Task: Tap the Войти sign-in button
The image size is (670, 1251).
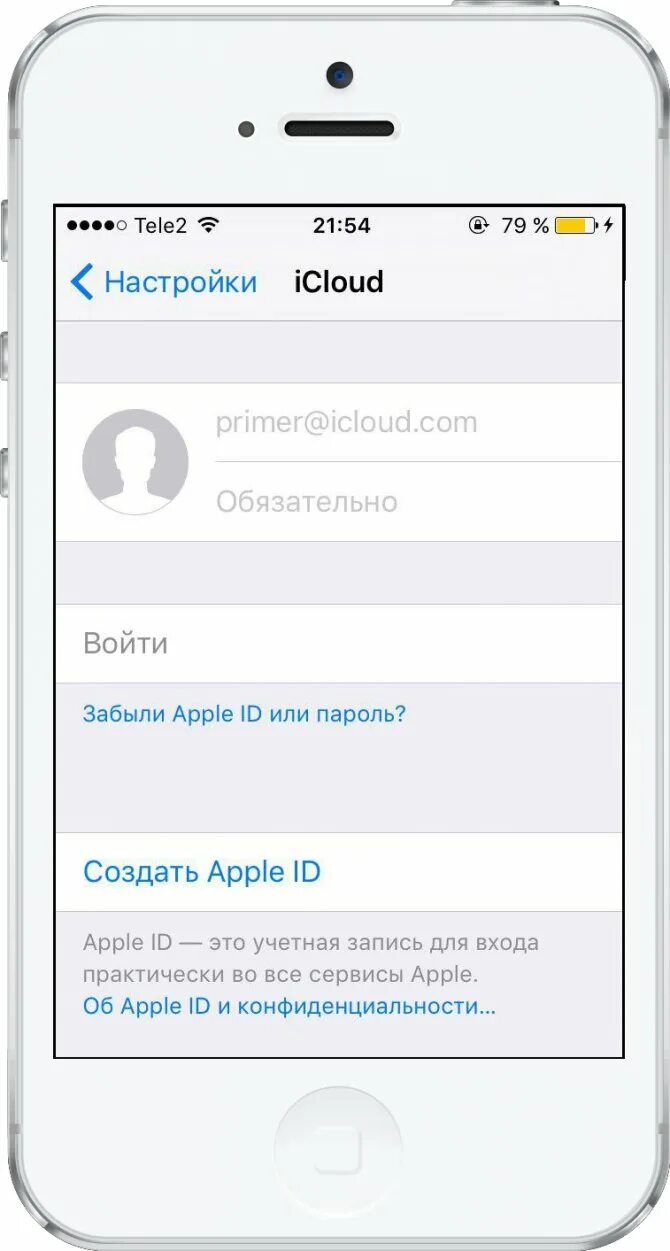Action: (x=339, y=643)
